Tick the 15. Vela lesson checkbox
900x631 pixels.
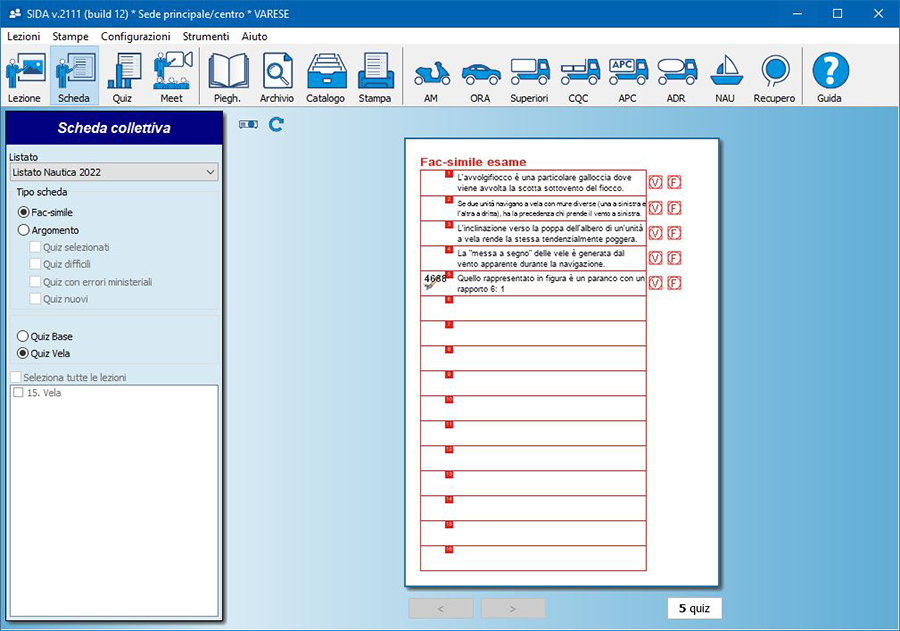pyautogui.click(x=18, y=393)
